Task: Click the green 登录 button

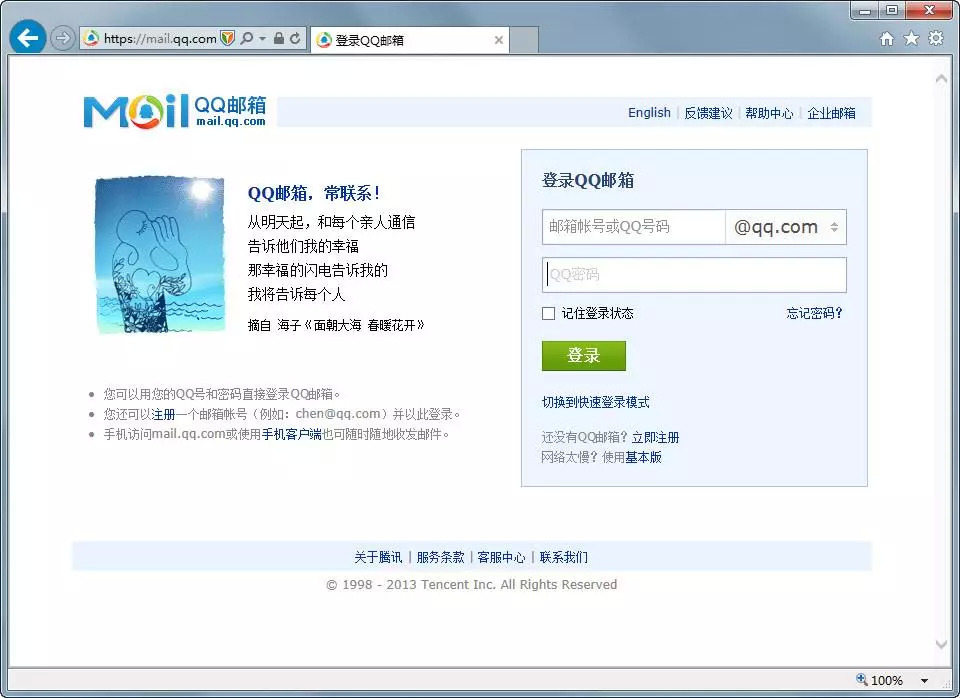Action: click(583, 356)
